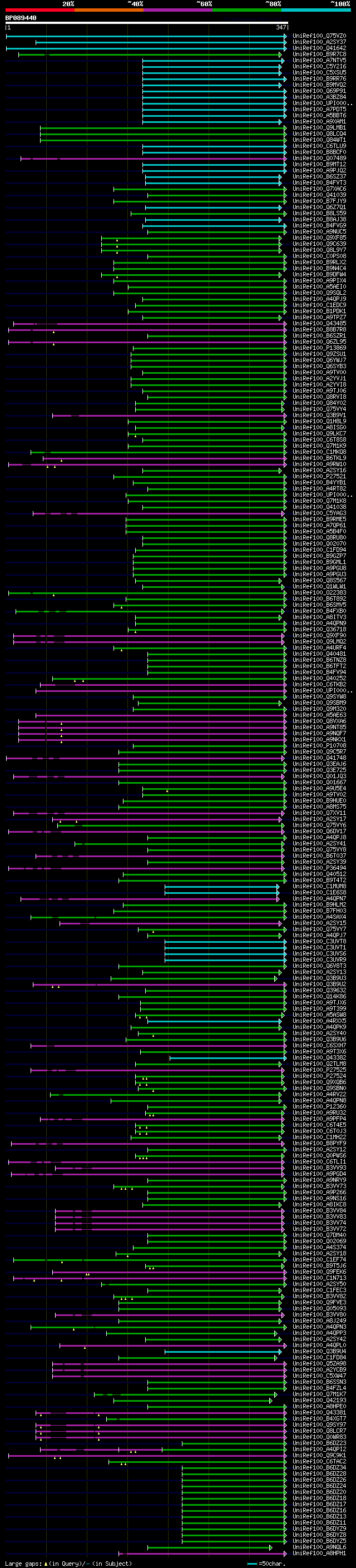Click the white query sequence ruler bar
Image resolution: width=356 pixels, height=1568 pixels.
(147, 22)
